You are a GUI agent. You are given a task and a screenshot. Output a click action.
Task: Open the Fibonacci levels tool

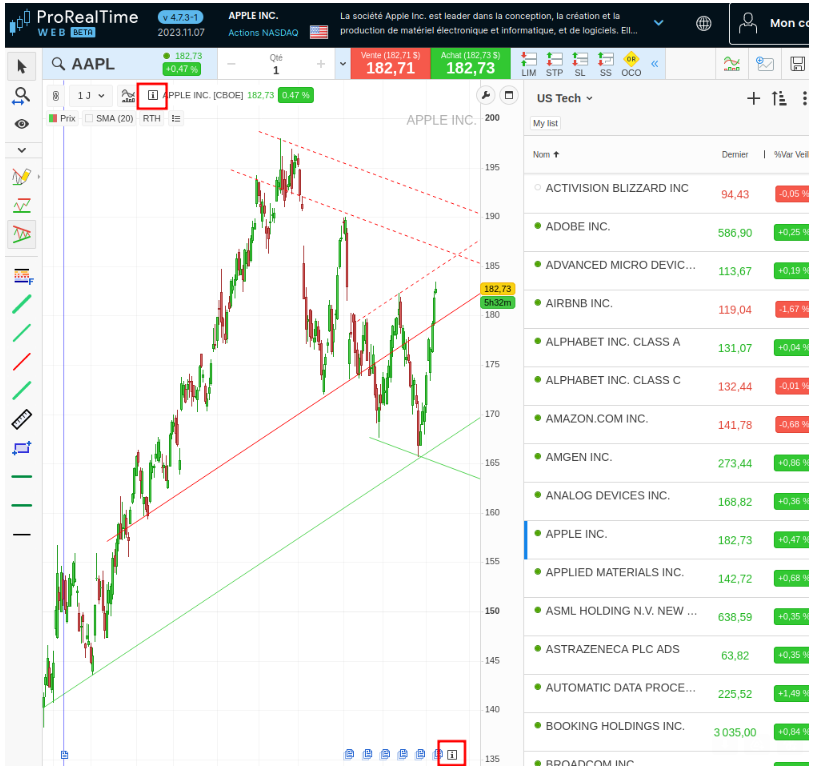click(22, 276)
